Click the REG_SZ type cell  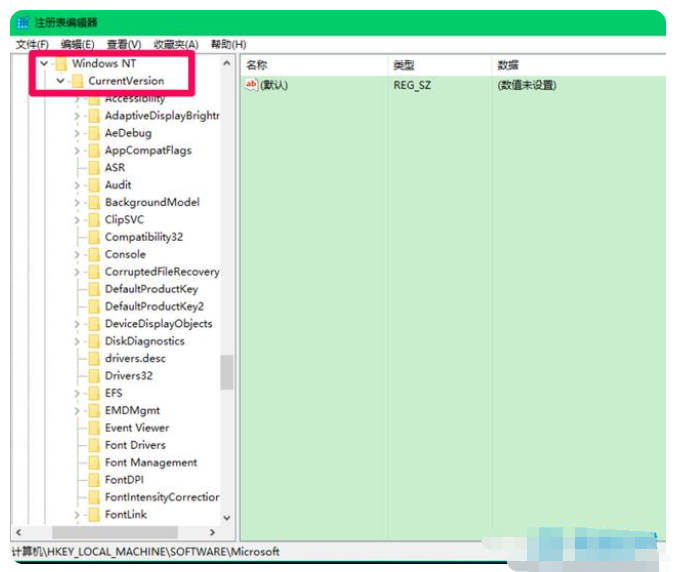click(x=412, y=85)
